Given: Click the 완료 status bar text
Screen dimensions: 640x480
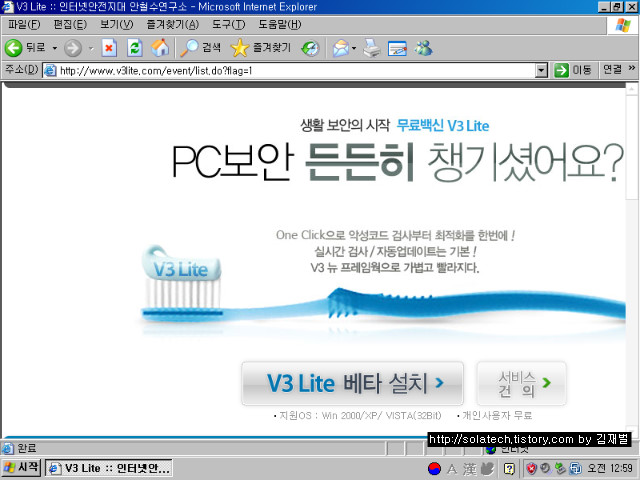Looking at the screenshot, I should click(27, 449).
